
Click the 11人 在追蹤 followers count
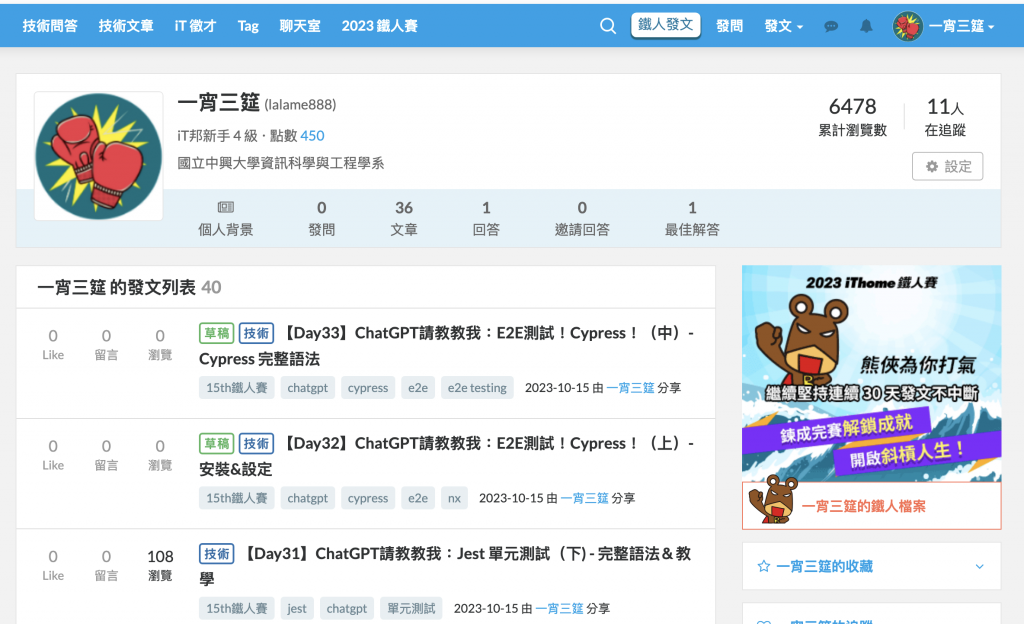[945, 117]
